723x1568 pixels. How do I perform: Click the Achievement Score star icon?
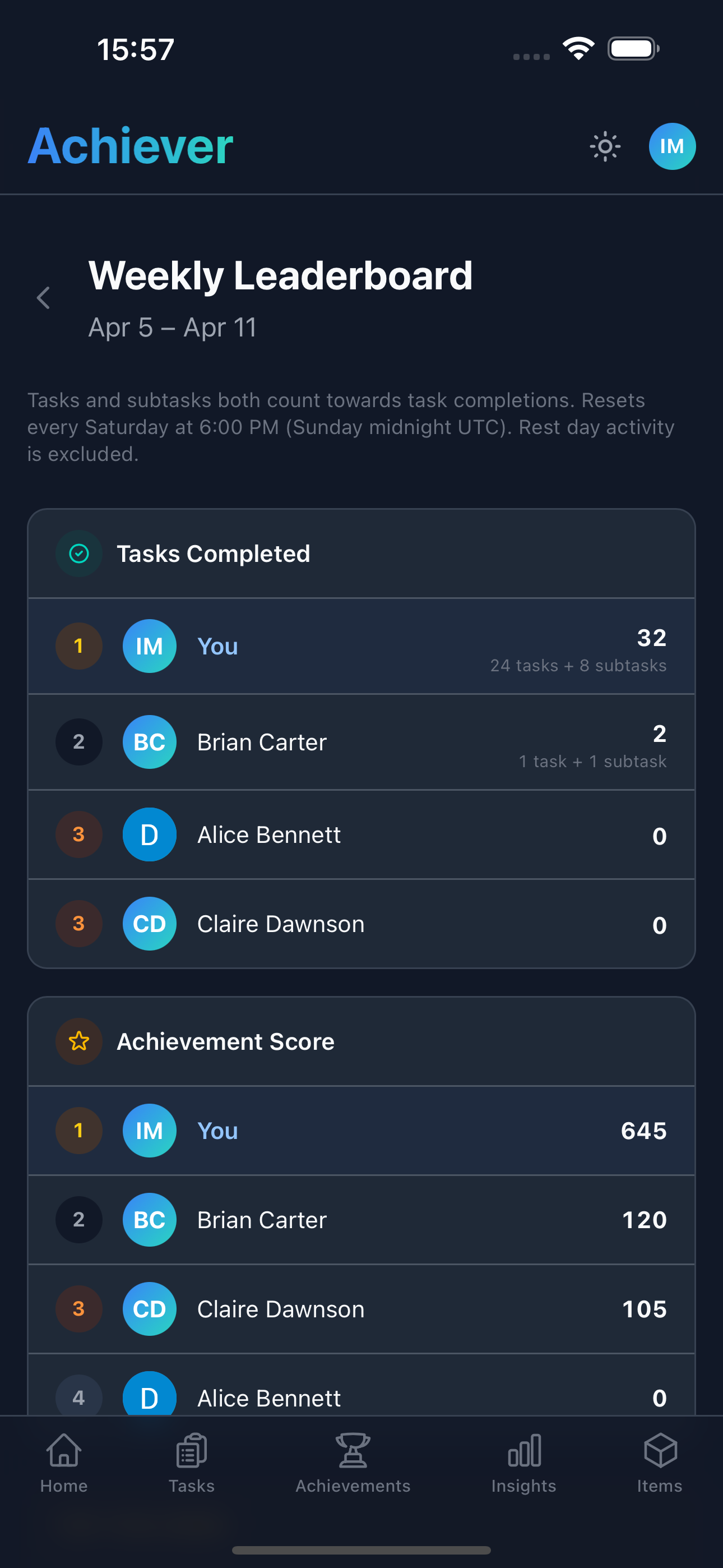[78, 1041]
